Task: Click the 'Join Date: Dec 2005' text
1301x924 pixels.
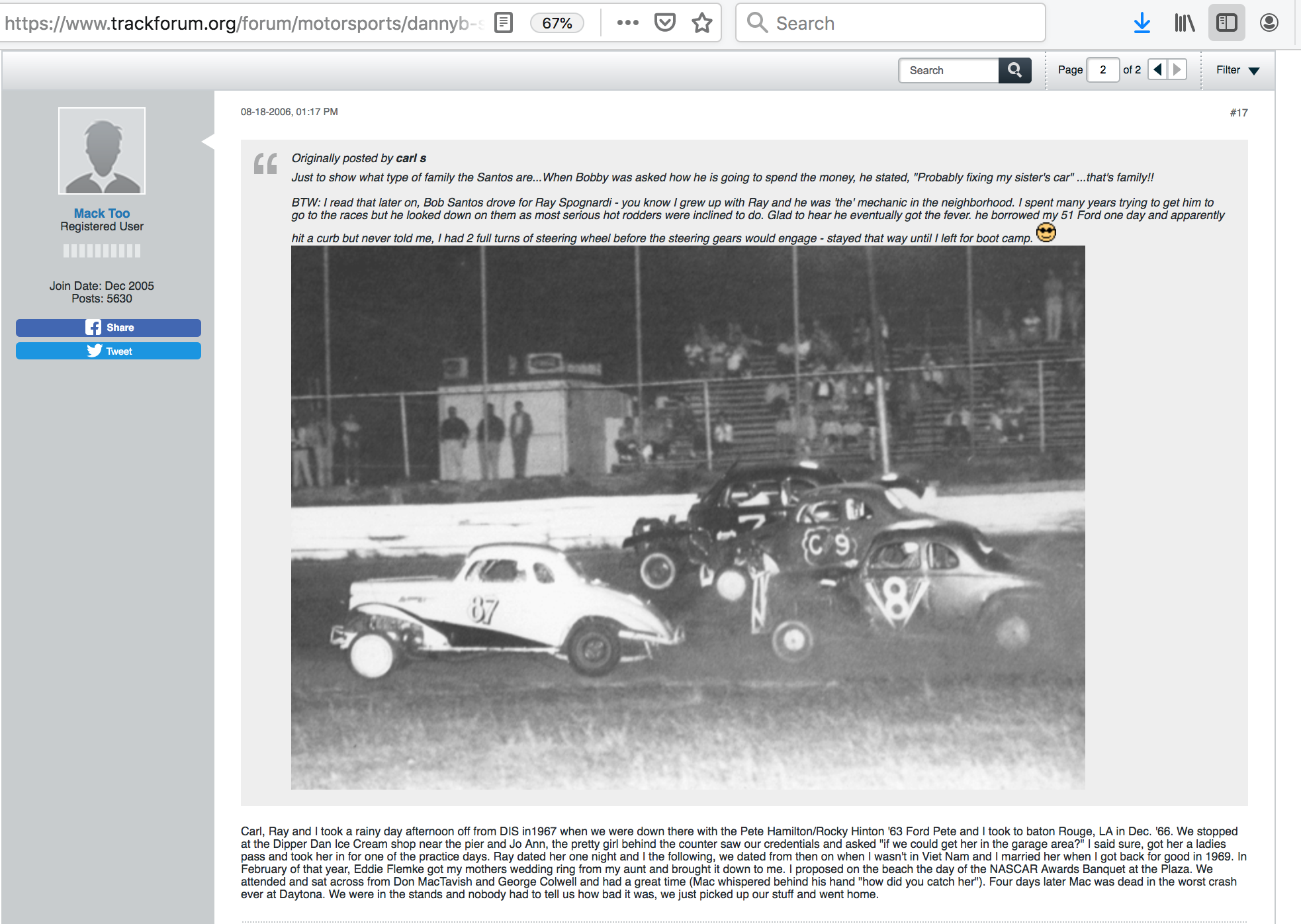Action: click(102, 286)
